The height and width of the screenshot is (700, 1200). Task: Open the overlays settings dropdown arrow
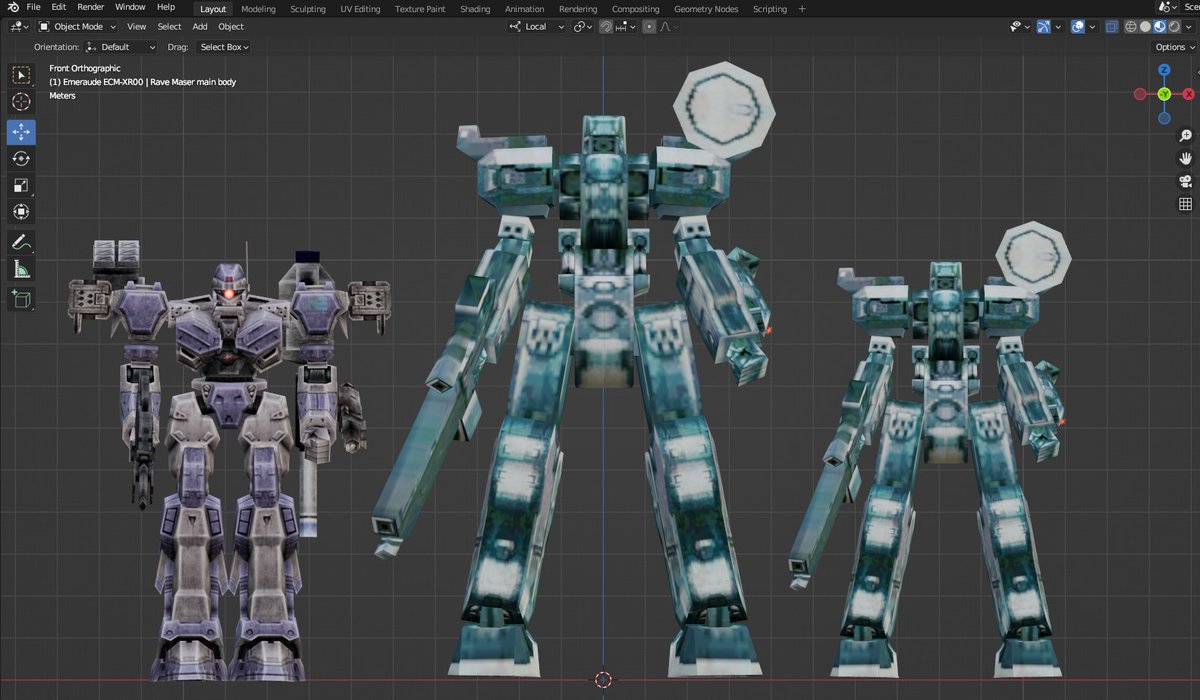[x=1092, y=27]
